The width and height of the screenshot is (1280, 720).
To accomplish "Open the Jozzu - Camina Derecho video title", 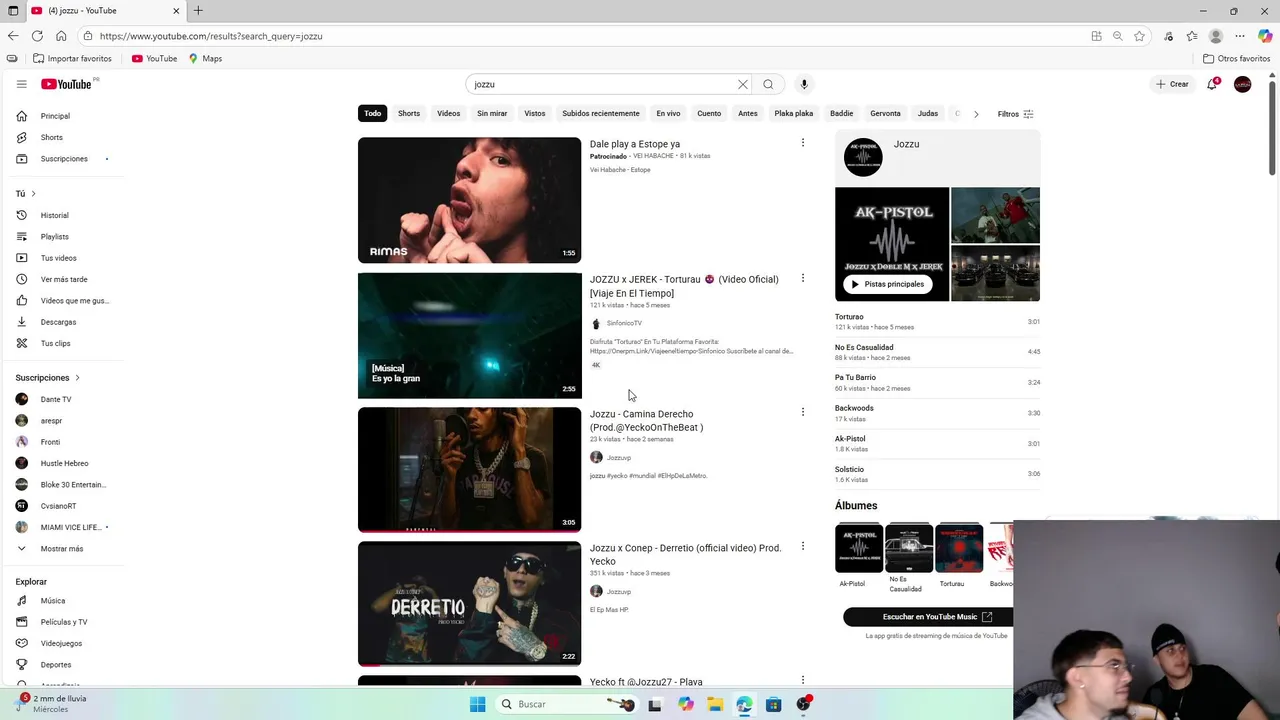I will (x=646, y=420).
